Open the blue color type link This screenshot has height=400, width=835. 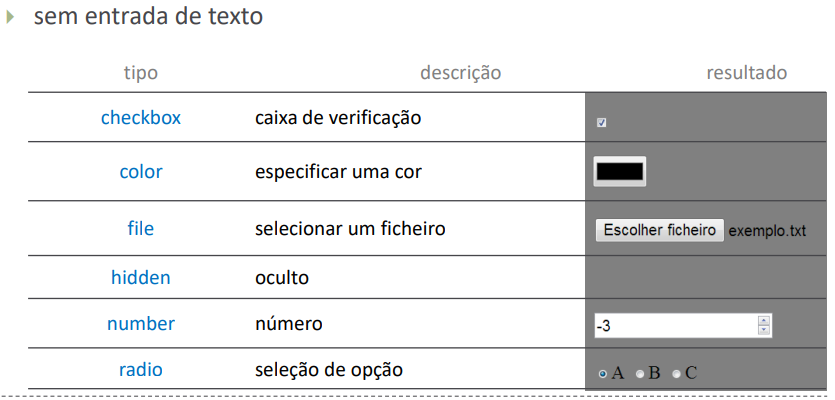click(141, 171)
